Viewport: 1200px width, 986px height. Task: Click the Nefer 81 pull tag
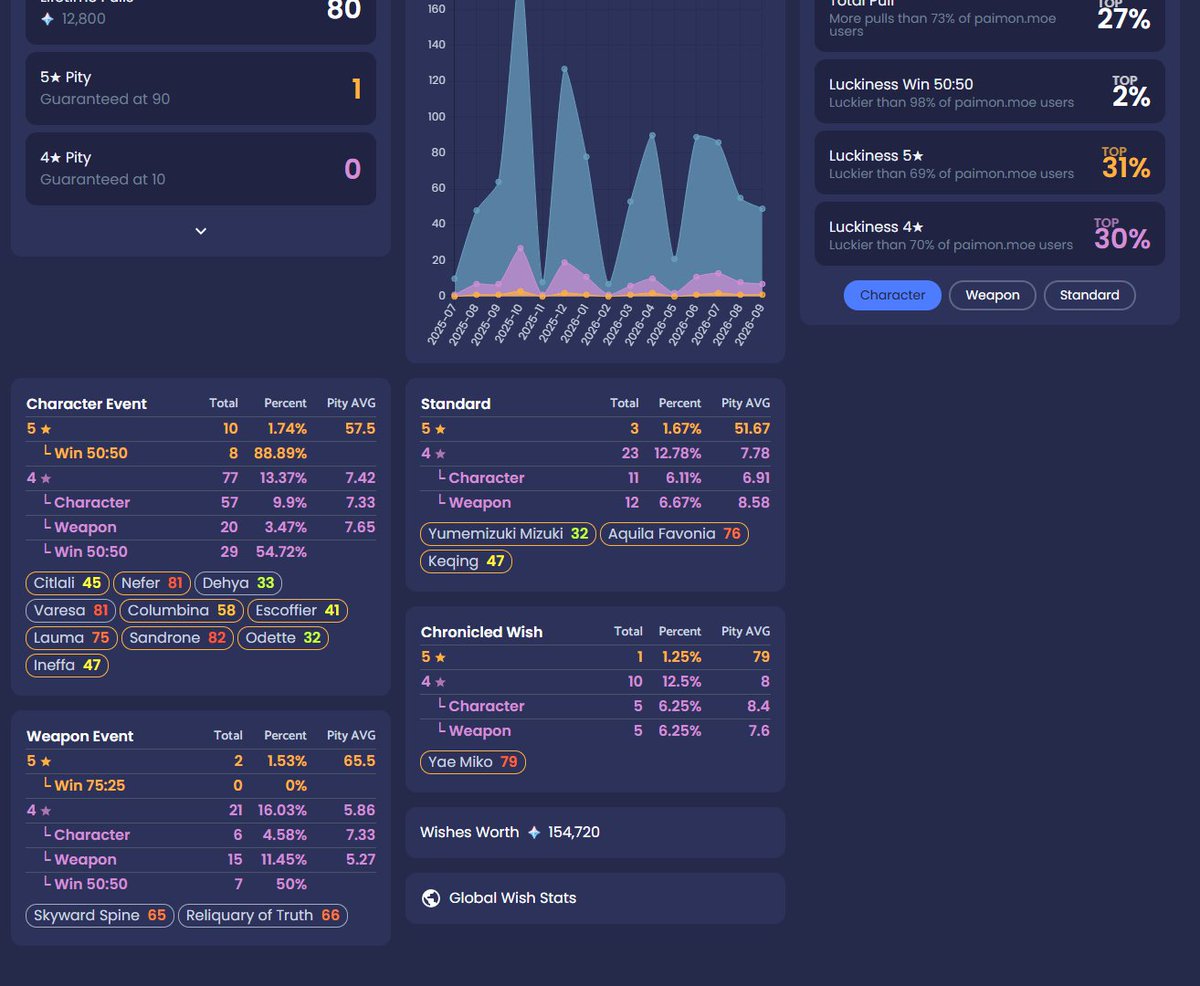(152, 583)
